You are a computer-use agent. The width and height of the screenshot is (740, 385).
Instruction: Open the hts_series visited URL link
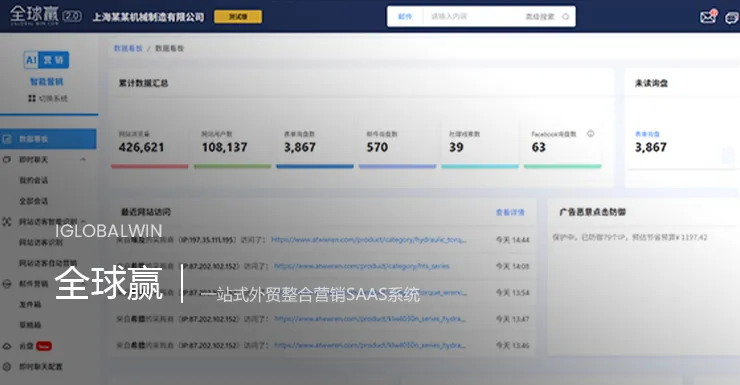(362, 266)
